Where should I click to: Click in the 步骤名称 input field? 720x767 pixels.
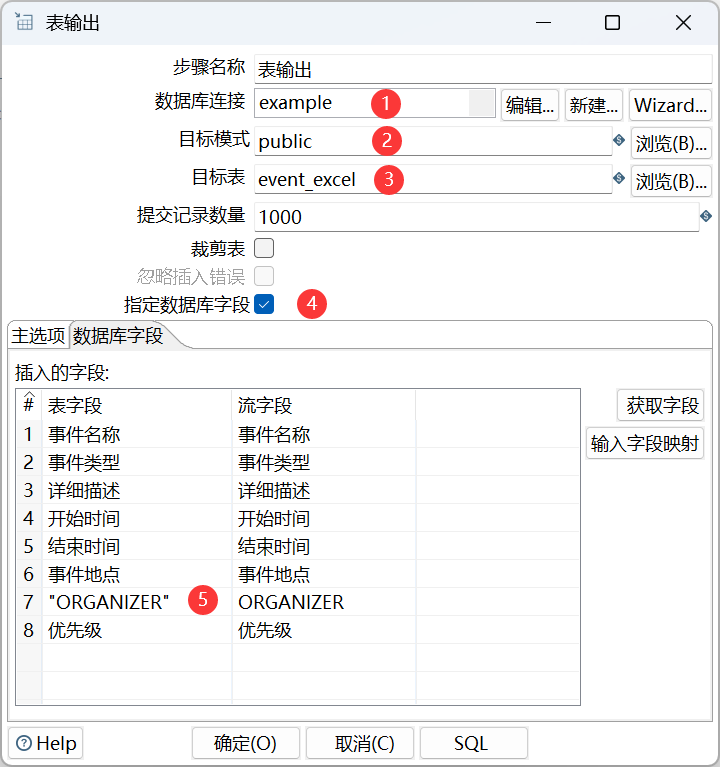tap(483, 69)
